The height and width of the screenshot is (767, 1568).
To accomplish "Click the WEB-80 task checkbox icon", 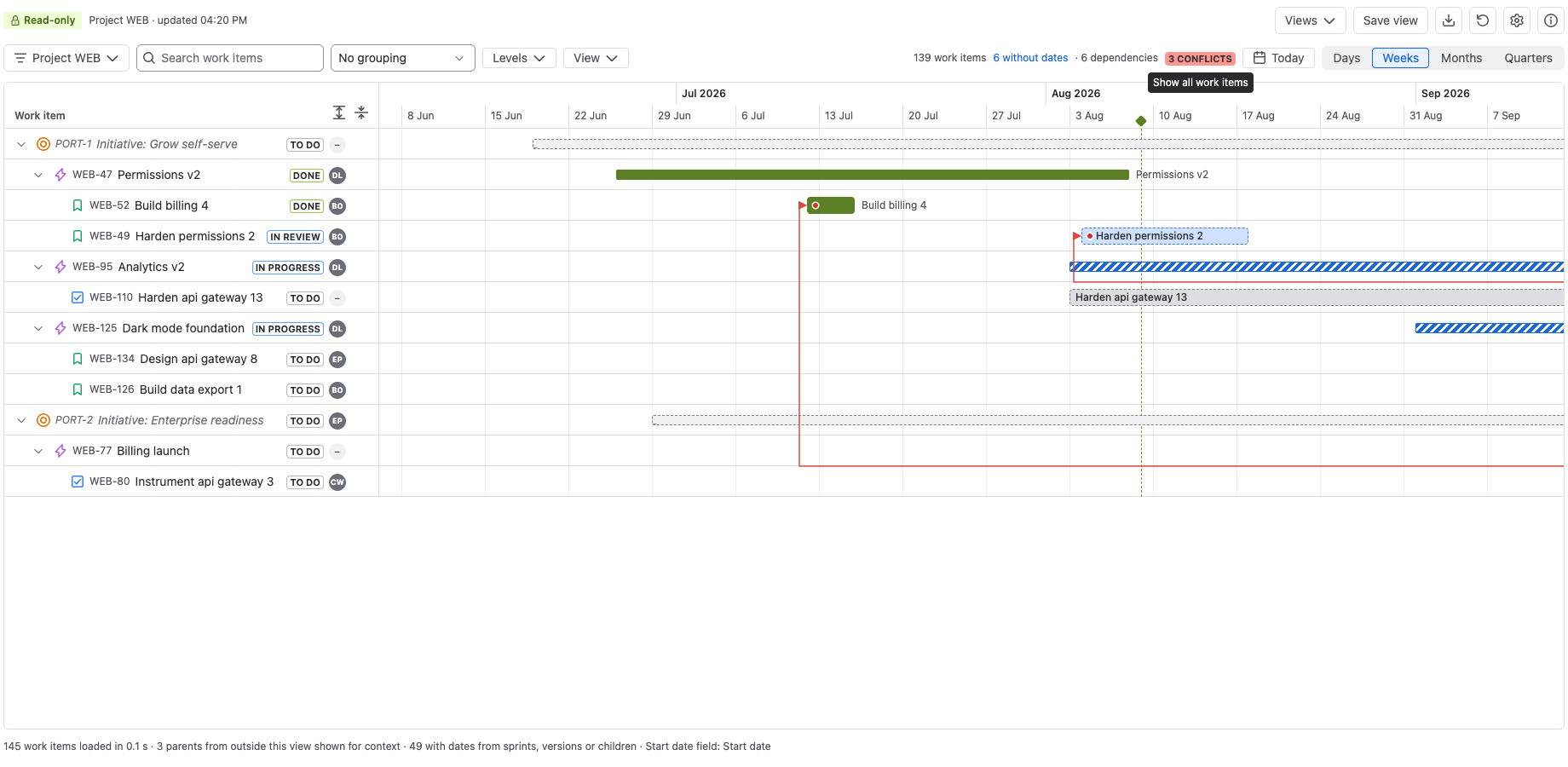I will (78, 482).
